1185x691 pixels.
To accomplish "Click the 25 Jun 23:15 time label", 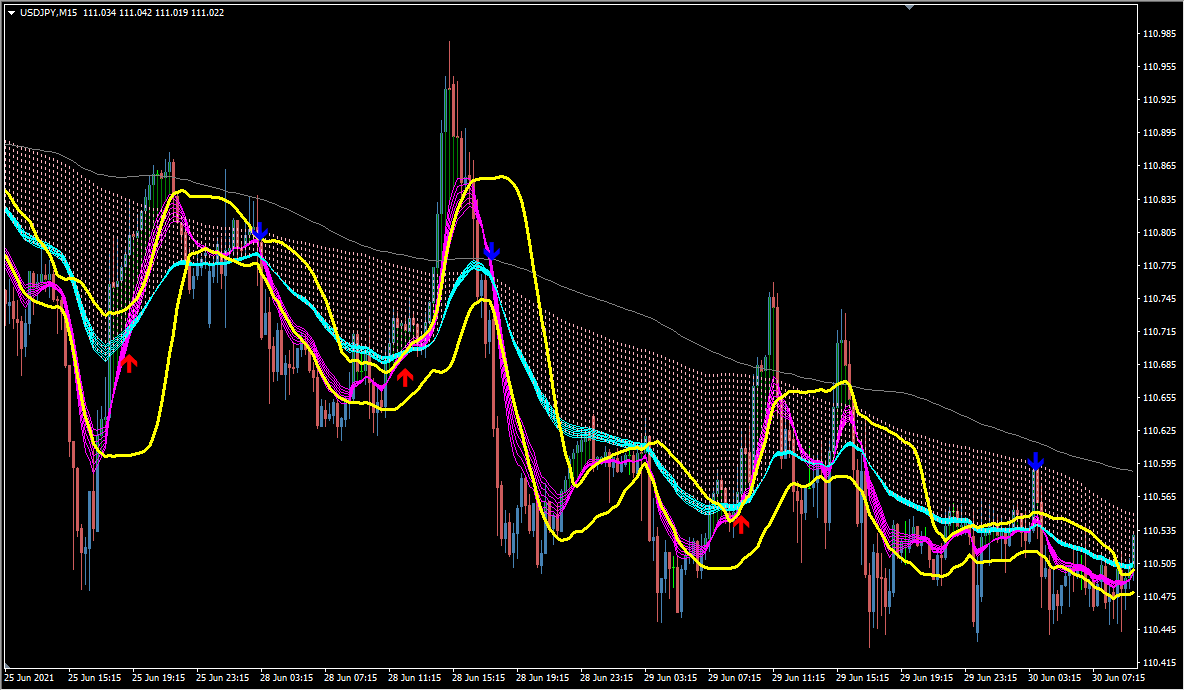I will coord(223,678).
